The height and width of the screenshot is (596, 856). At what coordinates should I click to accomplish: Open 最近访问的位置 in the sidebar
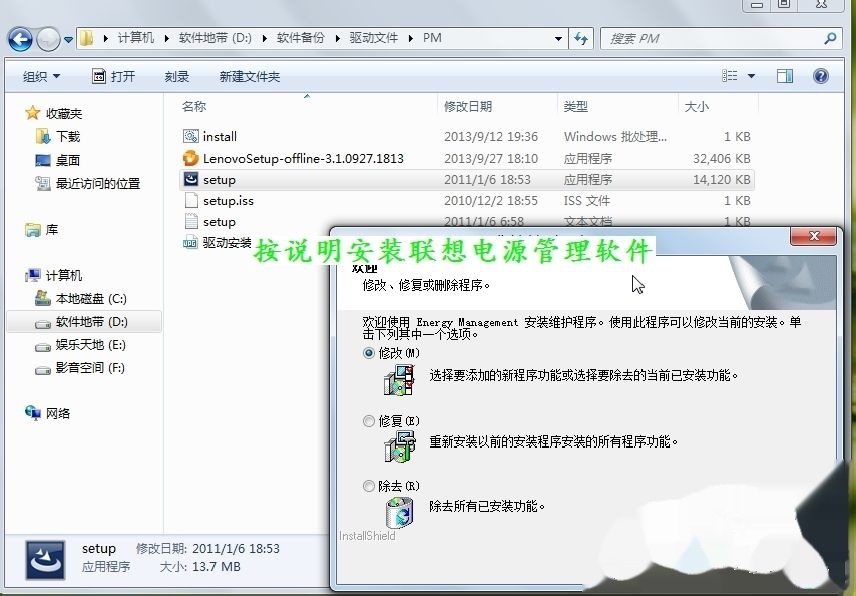(x=98, y=184)
